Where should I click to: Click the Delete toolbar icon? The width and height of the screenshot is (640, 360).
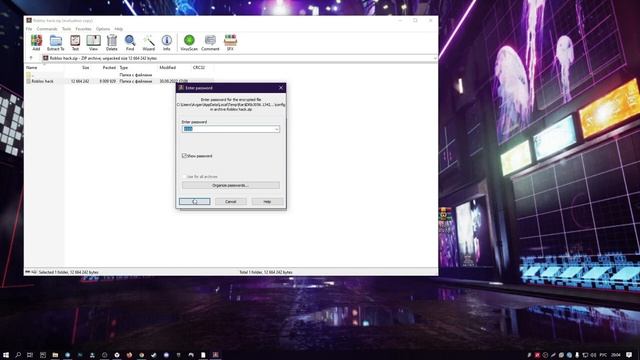(111, 42)
